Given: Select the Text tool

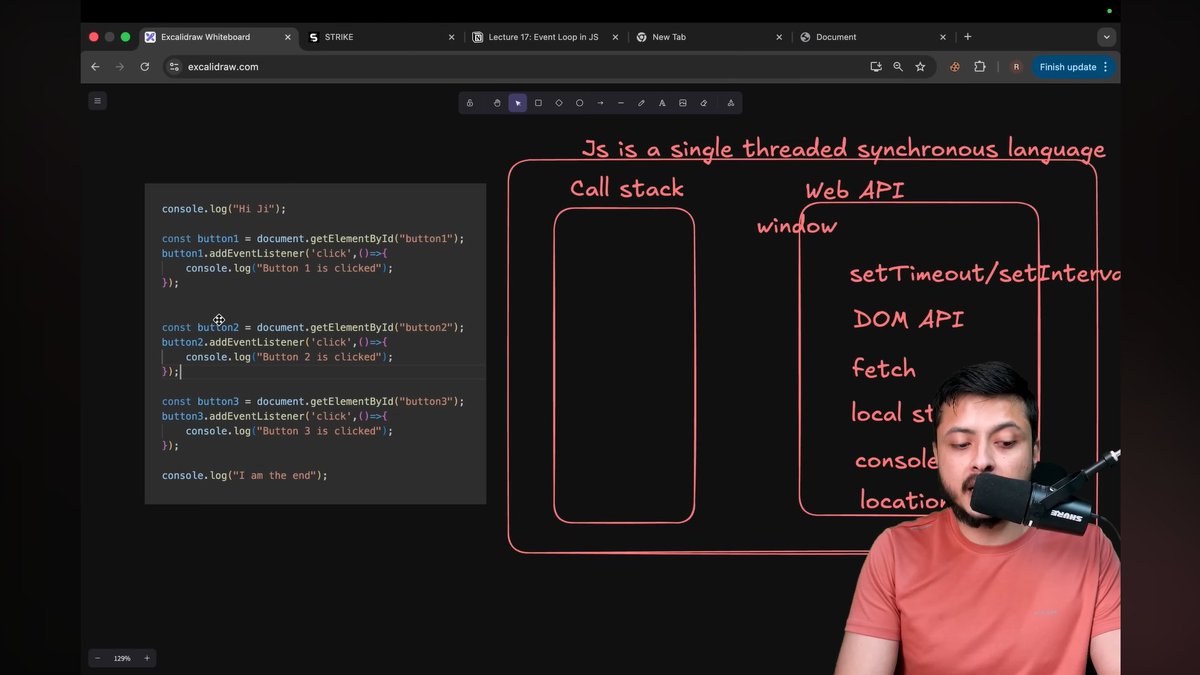Looking at the screenshot, I should pyautogui.click(x=662, y=103).
